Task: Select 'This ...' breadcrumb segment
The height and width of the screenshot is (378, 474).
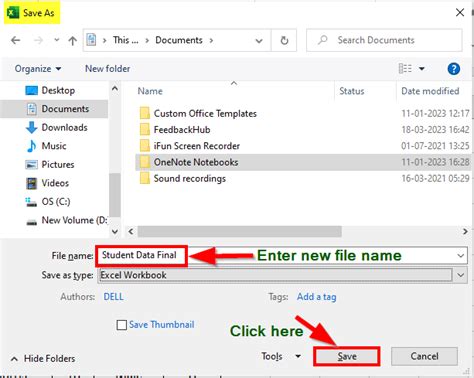Action: pyautogui.click(x=125, y=40)
